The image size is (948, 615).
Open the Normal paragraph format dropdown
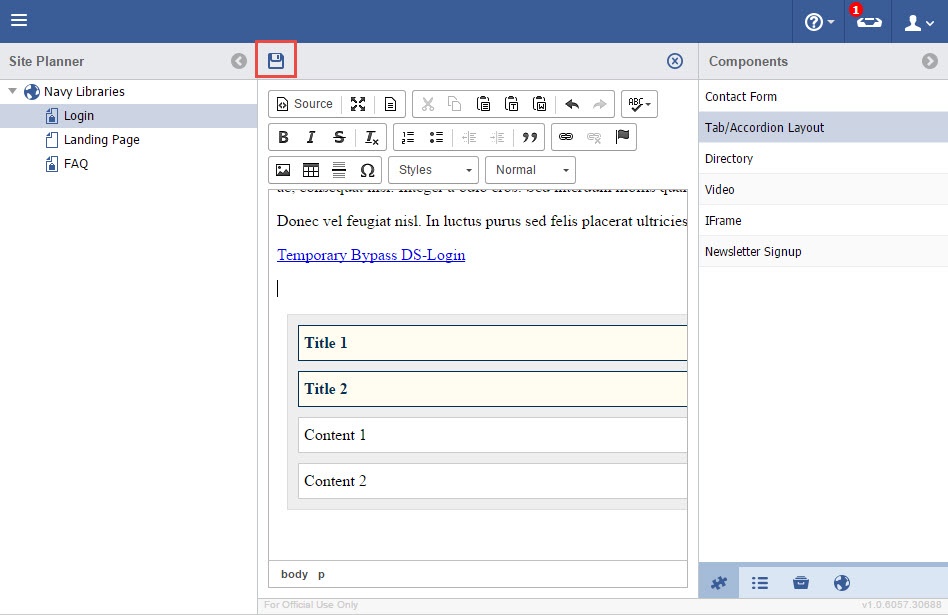535,170
